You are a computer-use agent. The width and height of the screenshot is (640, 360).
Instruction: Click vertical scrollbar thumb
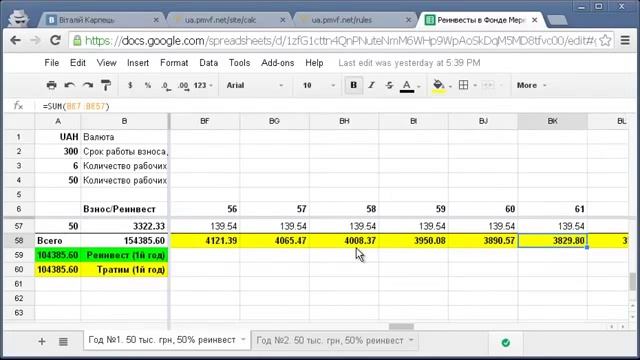[x=633, y=282]
